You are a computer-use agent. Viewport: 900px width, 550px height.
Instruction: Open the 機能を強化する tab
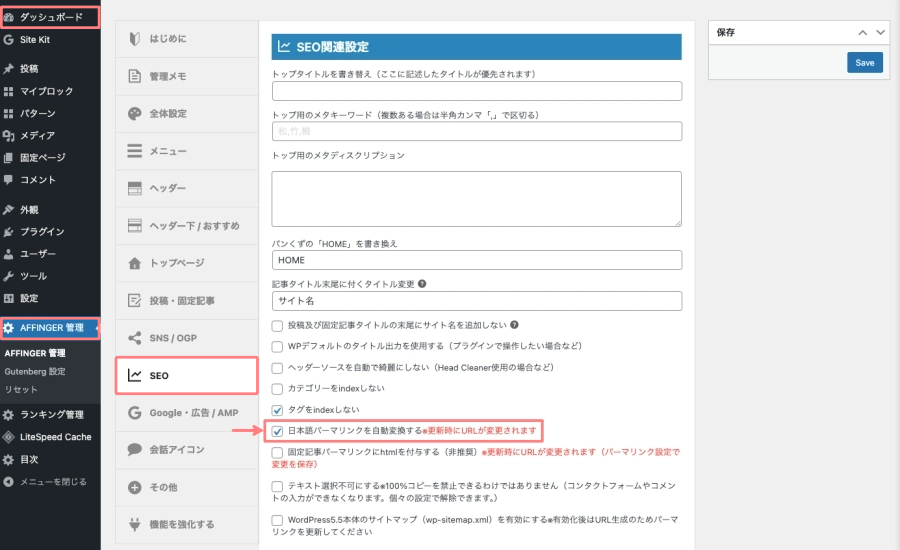click(x=187, y=524)
